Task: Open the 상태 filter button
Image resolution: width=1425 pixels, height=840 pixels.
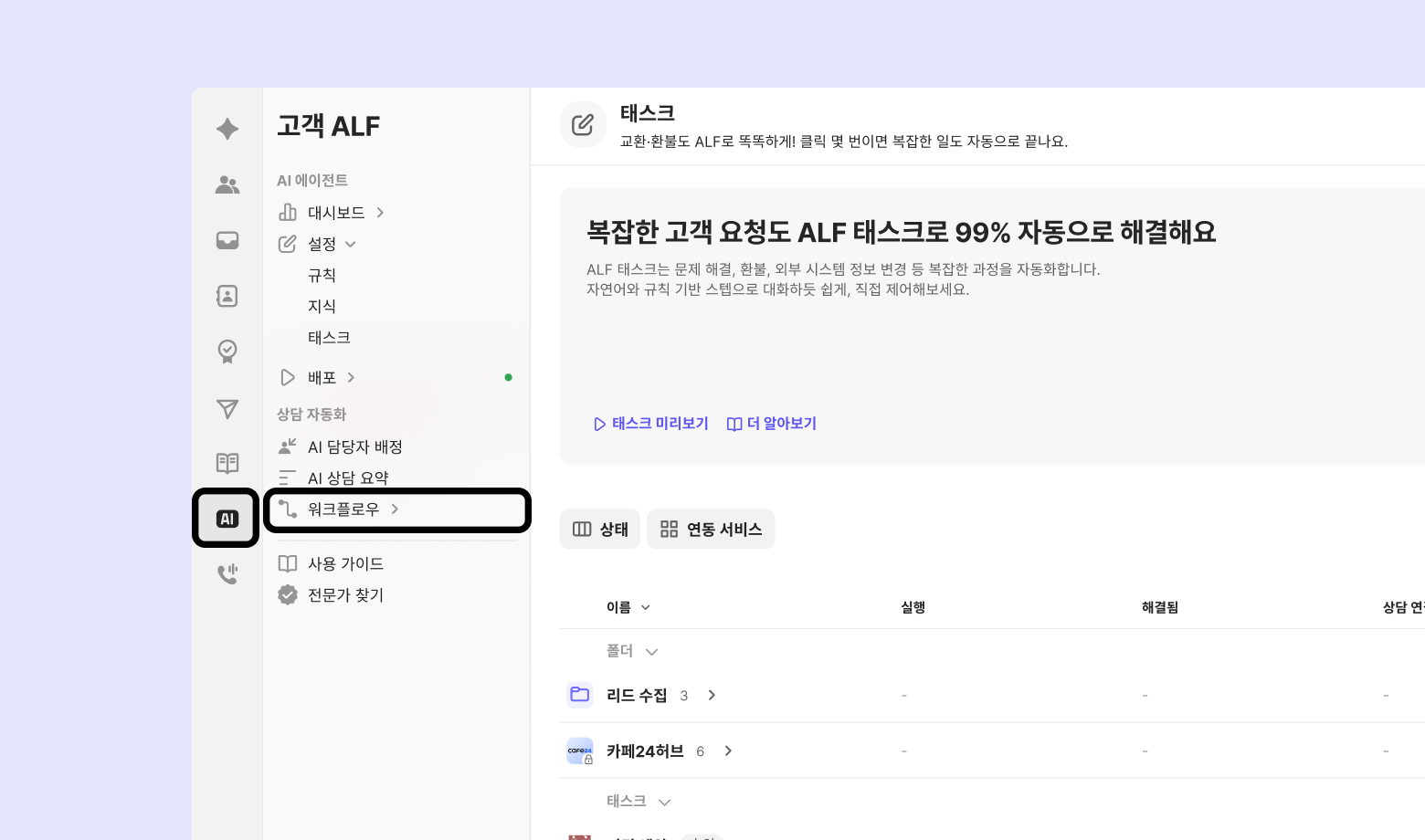Action: click(600, 530)
